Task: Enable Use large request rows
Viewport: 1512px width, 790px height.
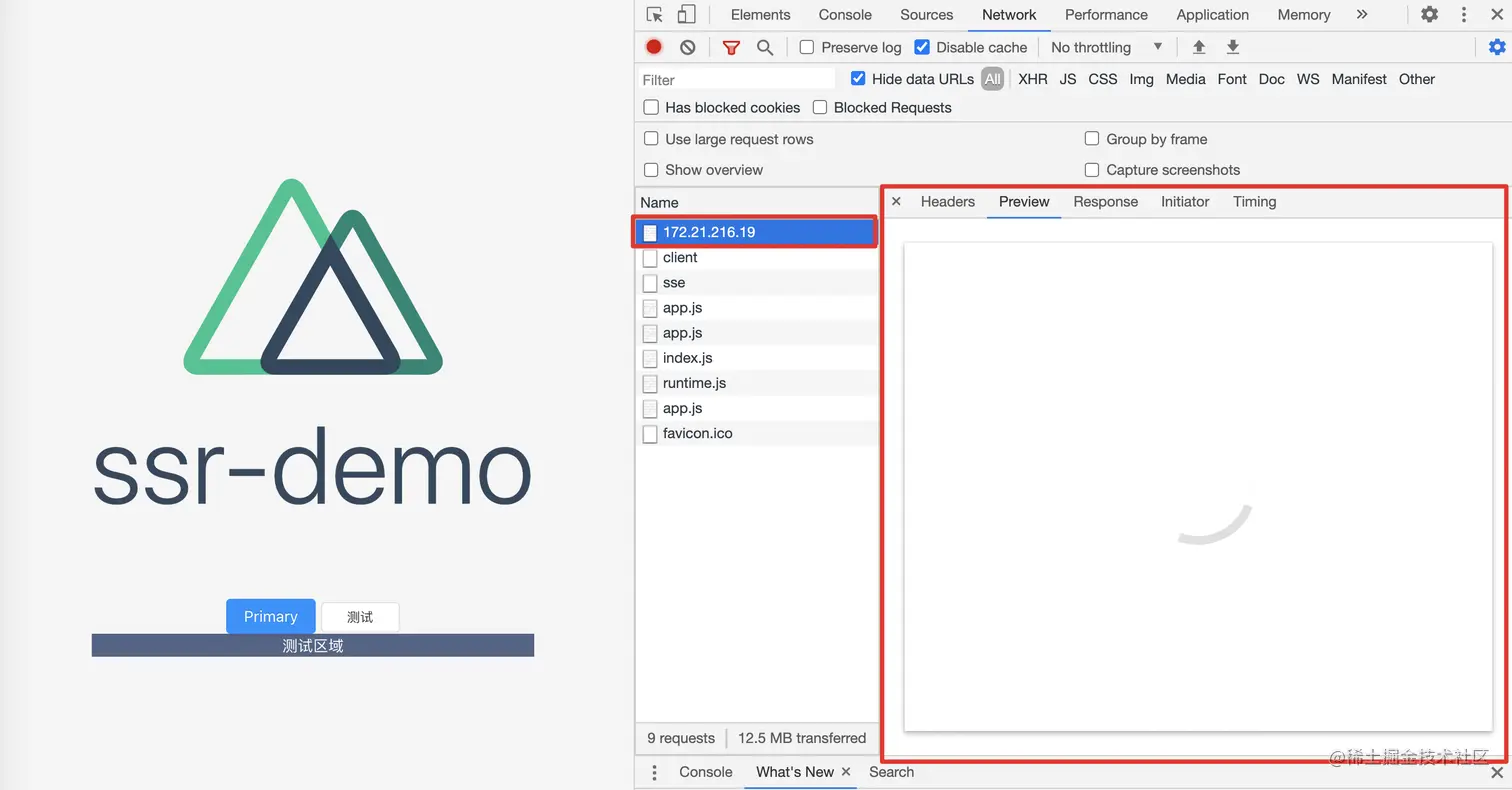Action: click(x=651, y=139)
